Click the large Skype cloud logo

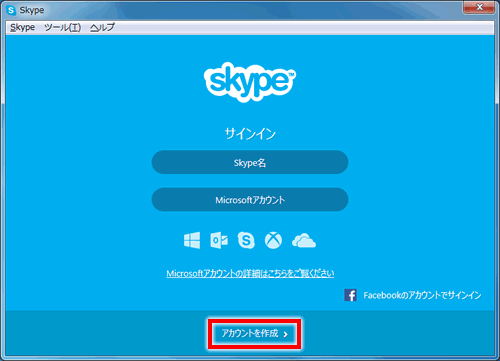point(250,82)
